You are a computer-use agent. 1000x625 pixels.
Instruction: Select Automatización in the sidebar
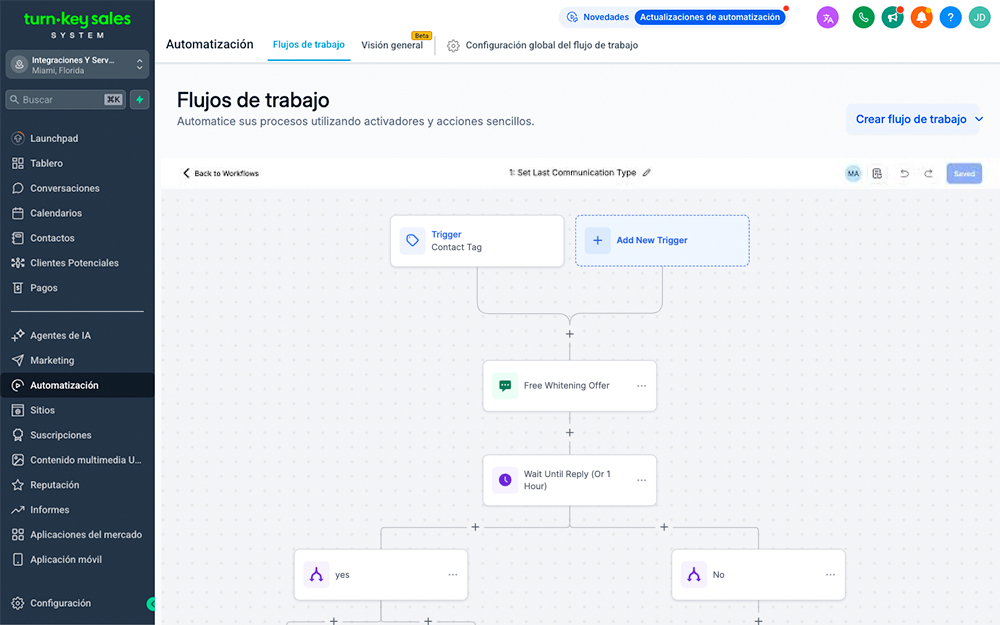[x=77, y=385]
